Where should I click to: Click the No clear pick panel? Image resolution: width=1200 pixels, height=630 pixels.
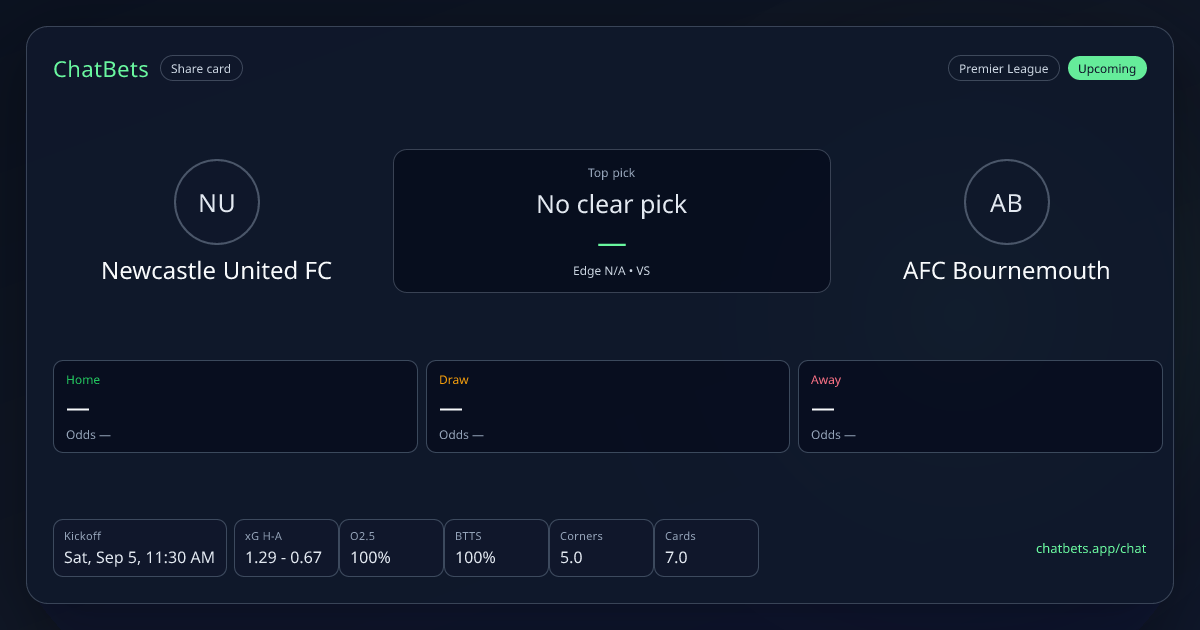(612, 221)
